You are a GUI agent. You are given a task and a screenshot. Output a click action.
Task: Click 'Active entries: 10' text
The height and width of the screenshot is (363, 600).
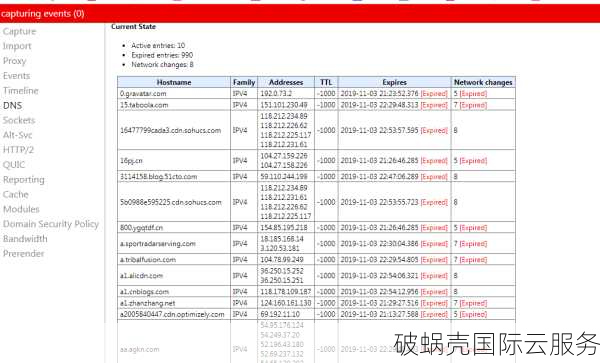158,46
